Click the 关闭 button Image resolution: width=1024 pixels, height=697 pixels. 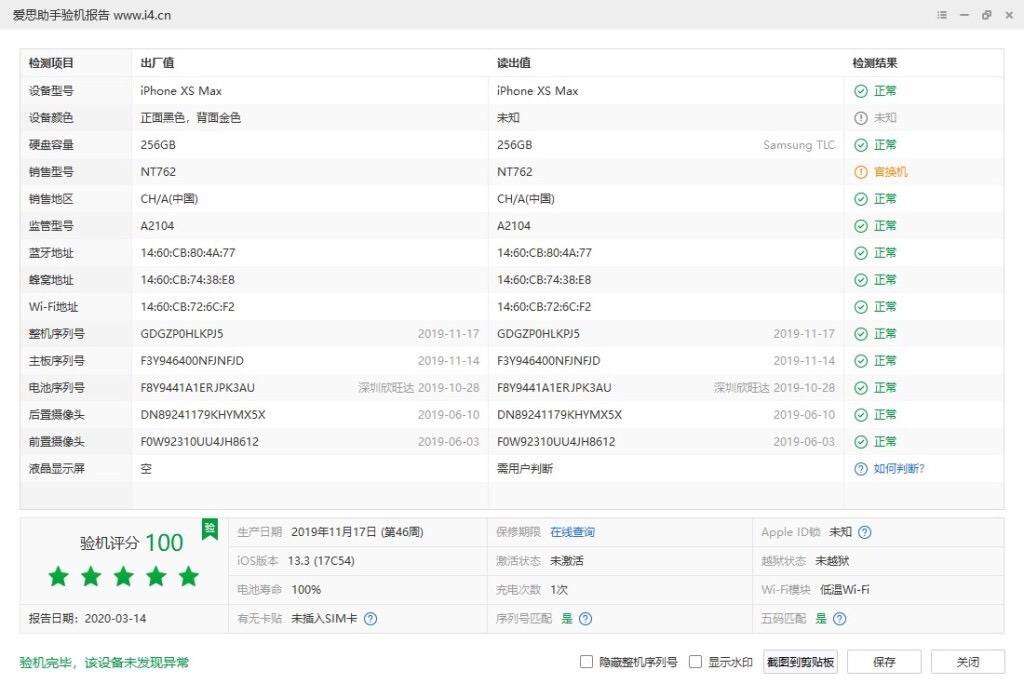coord(968,662)
